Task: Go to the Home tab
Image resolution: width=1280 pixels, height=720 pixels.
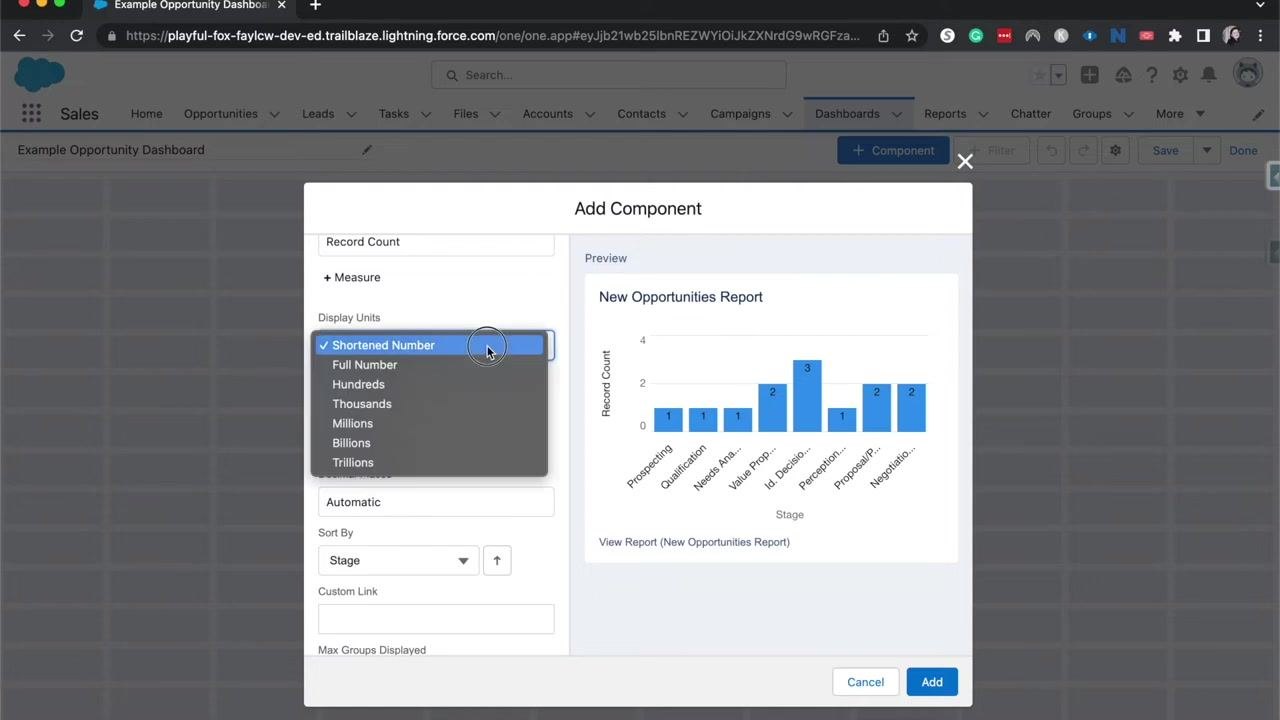Action: pyautogui.click(x=146, y=114)
